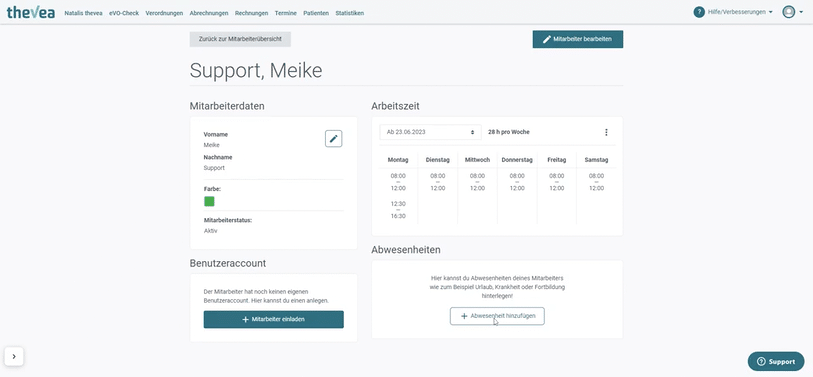The width and height of the screenshot is (813, 377).
Task: Go to eVO-Check
Action: [124, 13]
